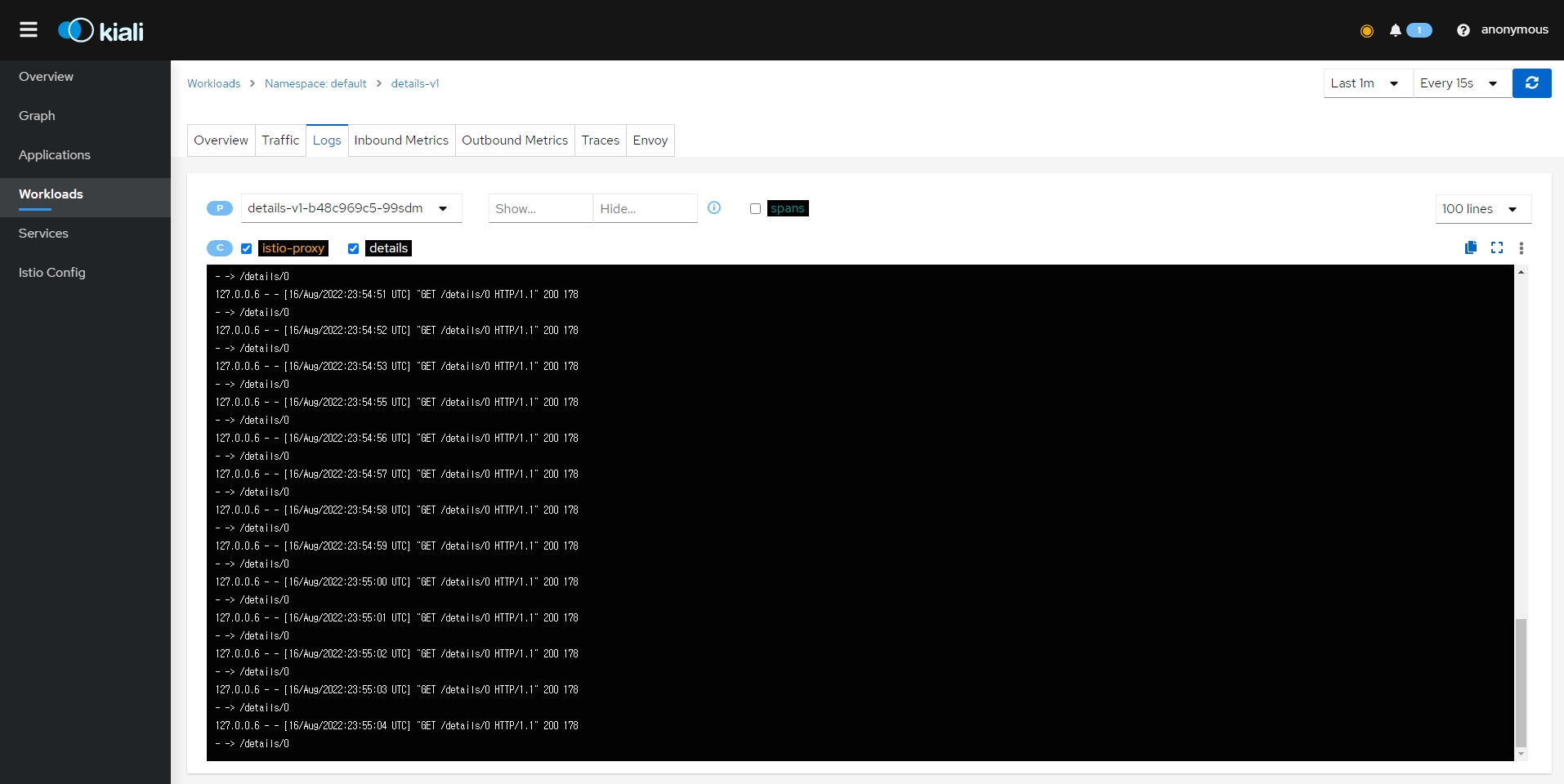Enable the spans checkbox
Viewport: 1564px width, 784px height.
pyautogui.click(x=755, y=209)
